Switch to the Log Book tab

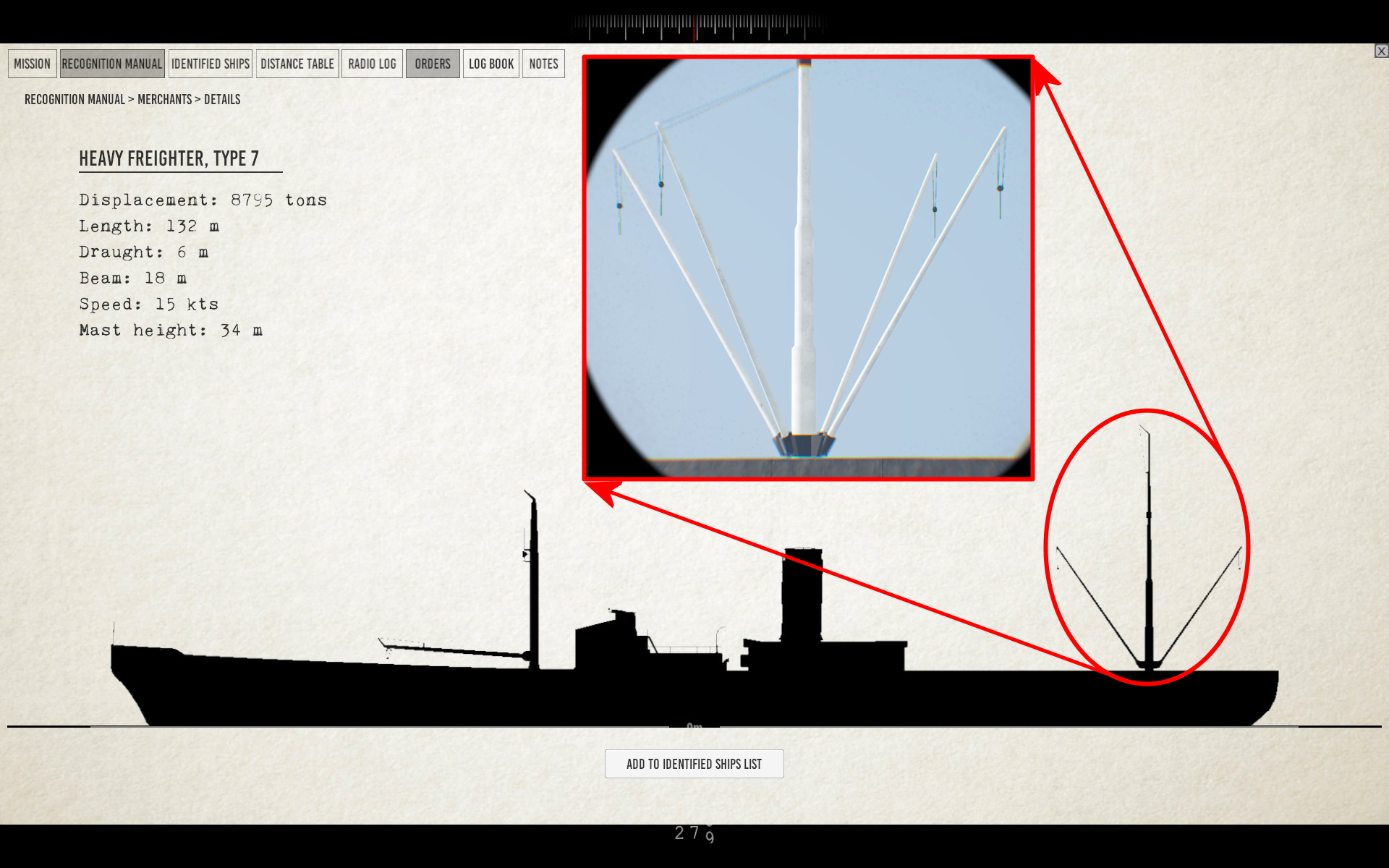(x=490, y=64)
